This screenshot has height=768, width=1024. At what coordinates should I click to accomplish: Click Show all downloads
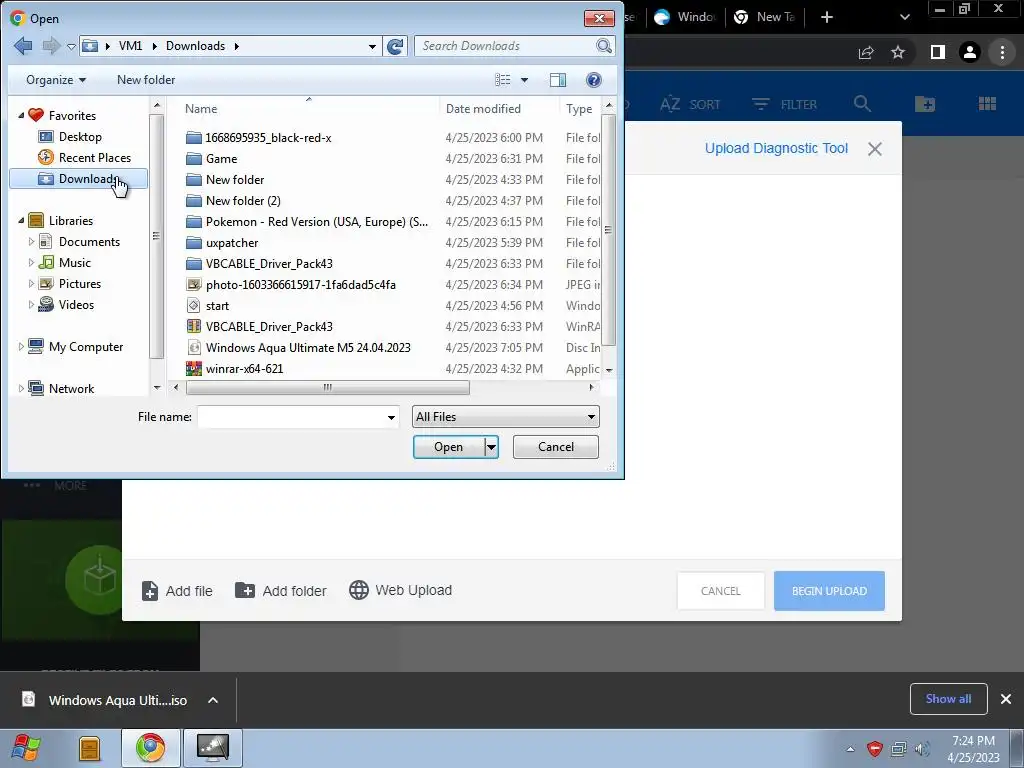[x=948, y=699]
